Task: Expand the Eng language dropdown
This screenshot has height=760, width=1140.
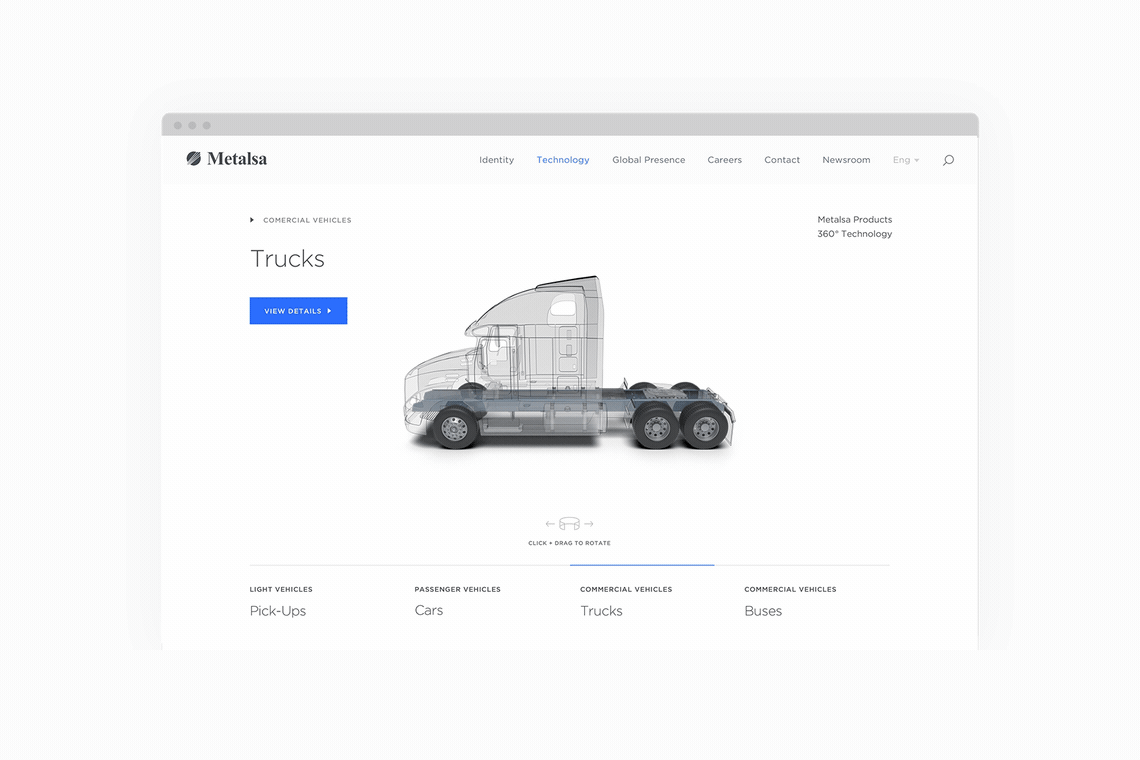Action: [906, 160]
